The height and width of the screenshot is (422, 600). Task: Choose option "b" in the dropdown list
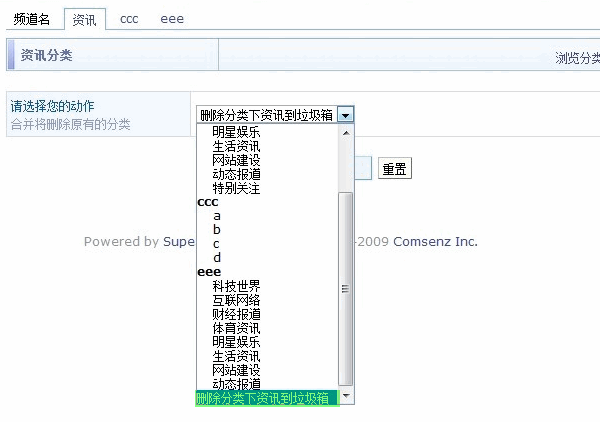tap(217, 230)
